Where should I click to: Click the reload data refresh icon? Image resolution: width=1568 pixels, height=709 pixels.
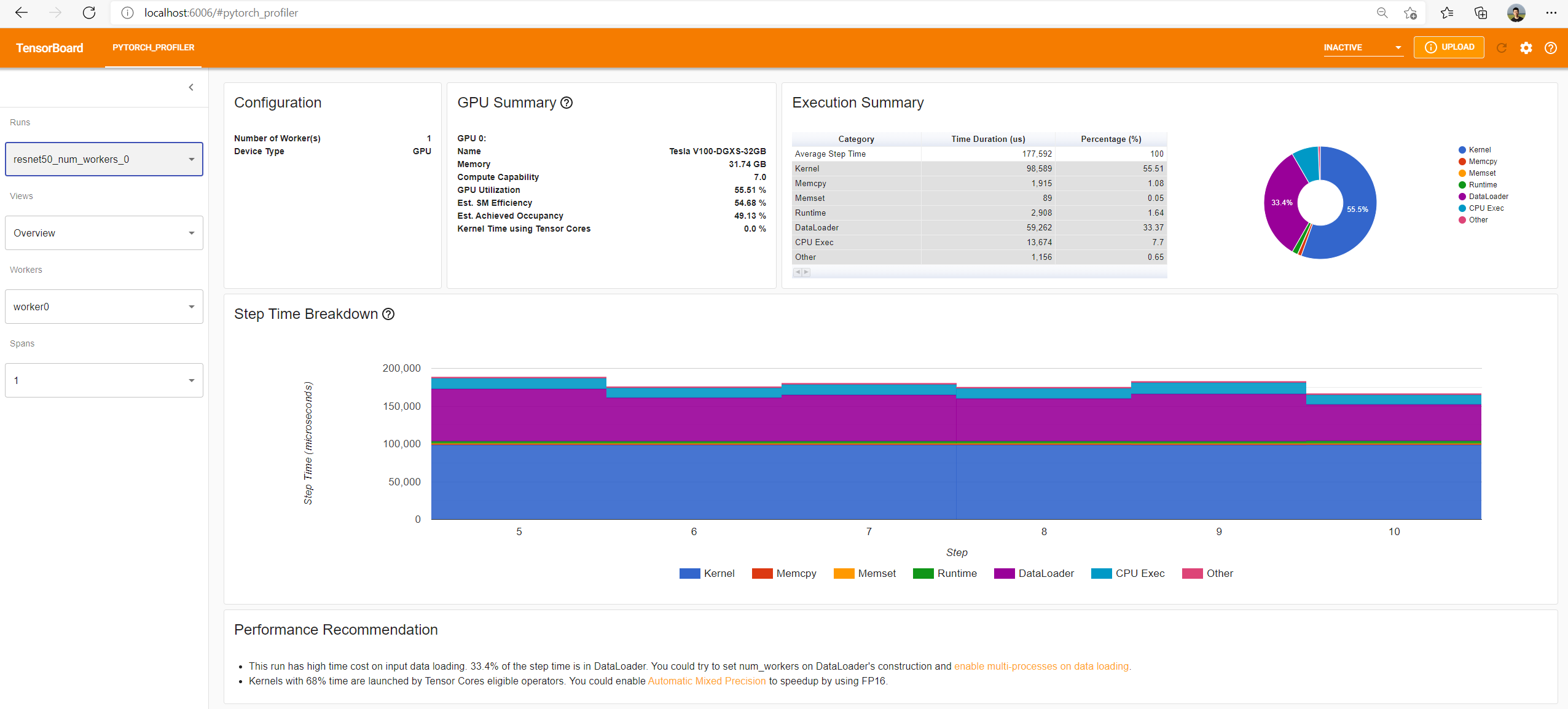click(1501, 48)
